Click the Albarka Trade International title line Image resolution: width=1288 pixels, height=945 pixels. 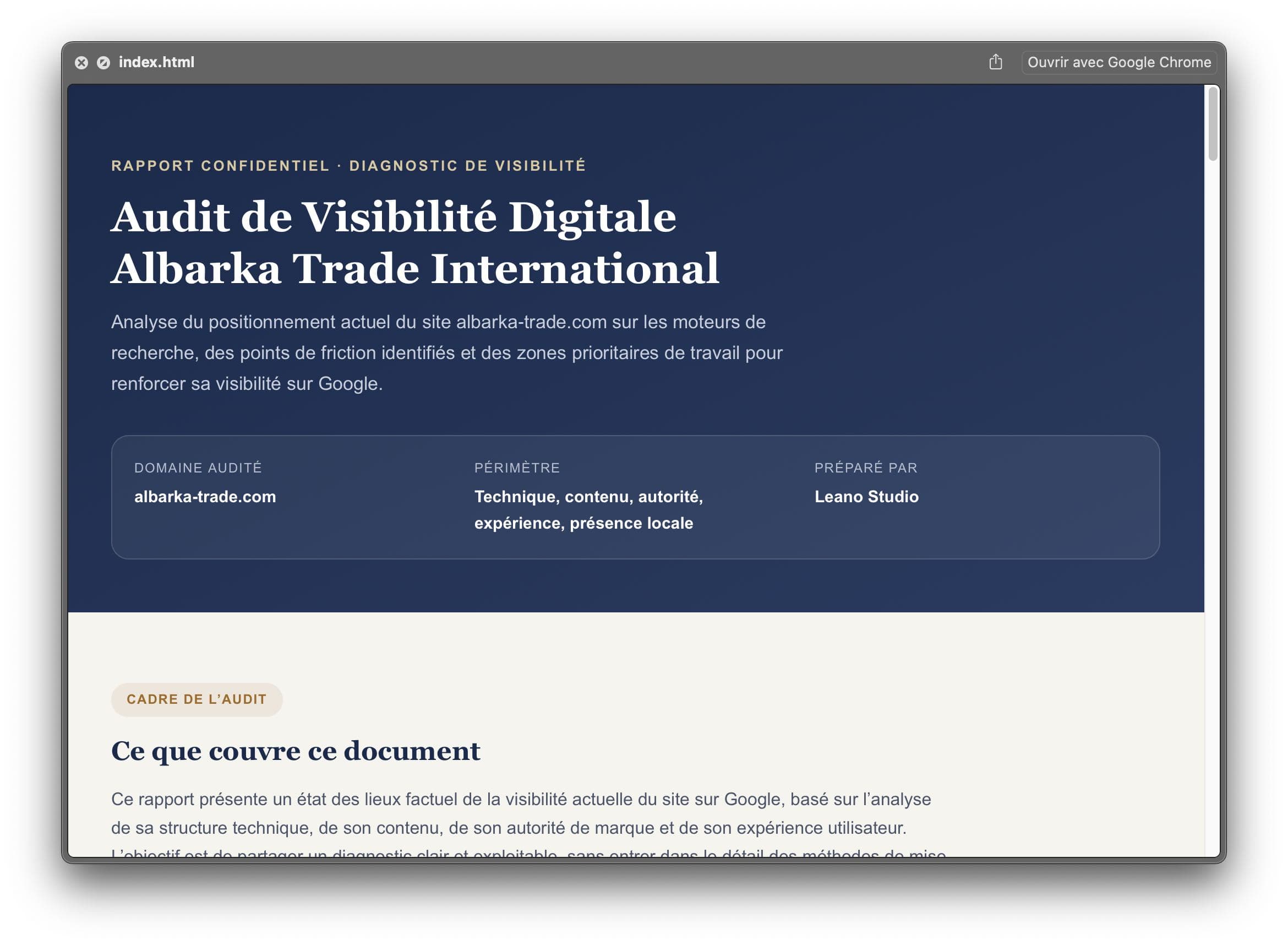(416, 269)
